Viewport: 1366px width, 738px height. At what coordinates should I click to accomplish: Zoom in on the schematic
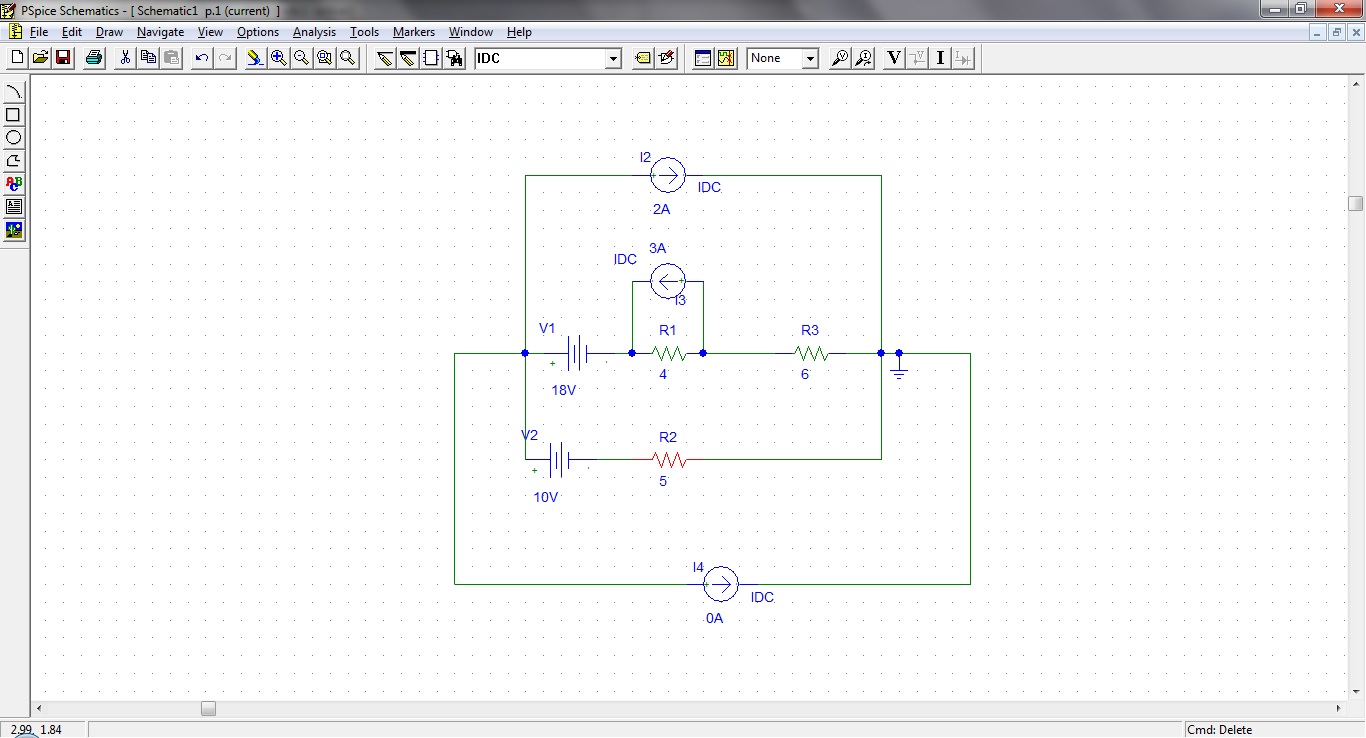click(278, 58)
